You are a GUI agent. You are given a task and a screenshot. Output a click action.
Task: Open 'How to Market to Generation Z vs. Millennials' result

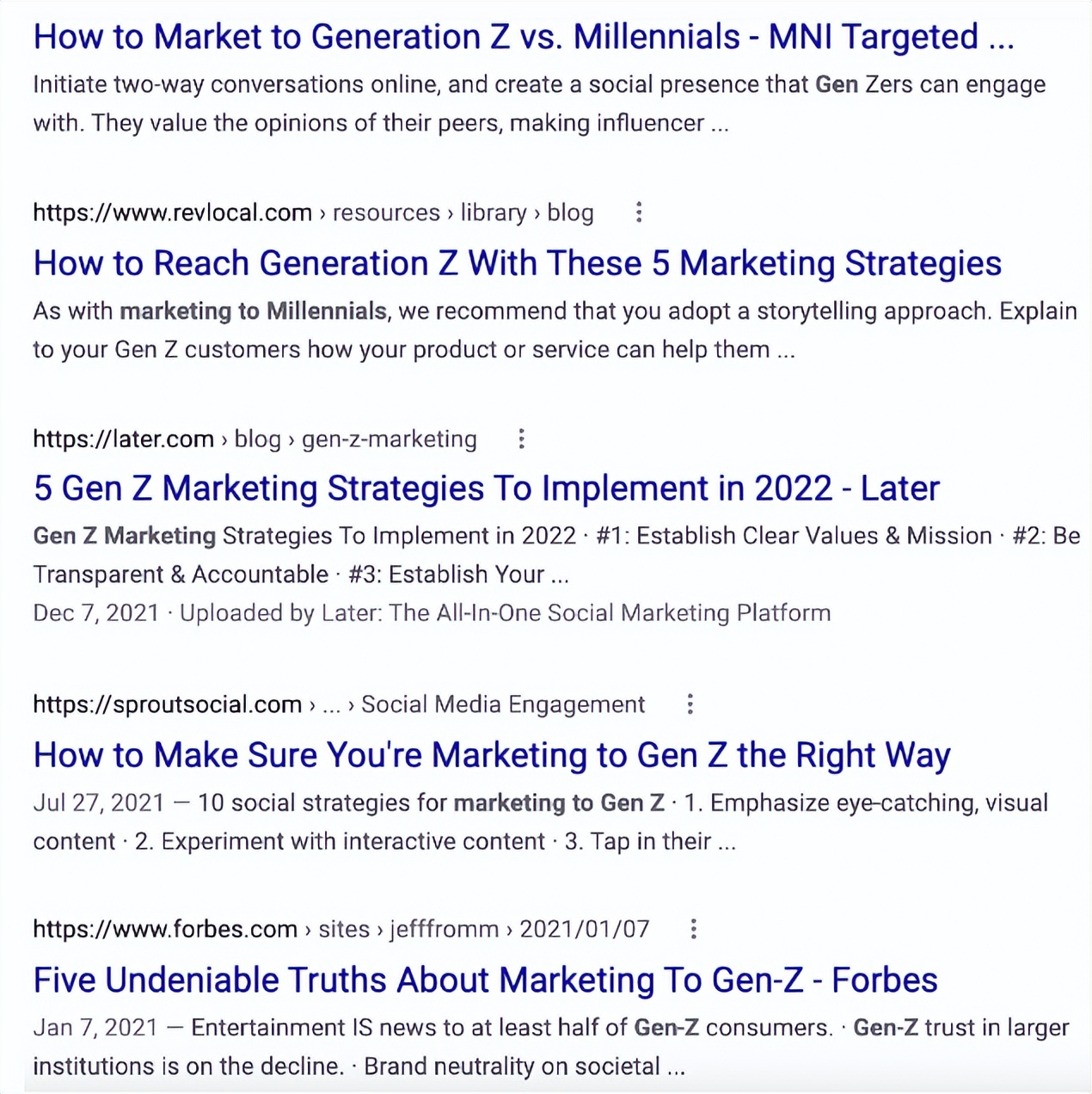[523, 37]
